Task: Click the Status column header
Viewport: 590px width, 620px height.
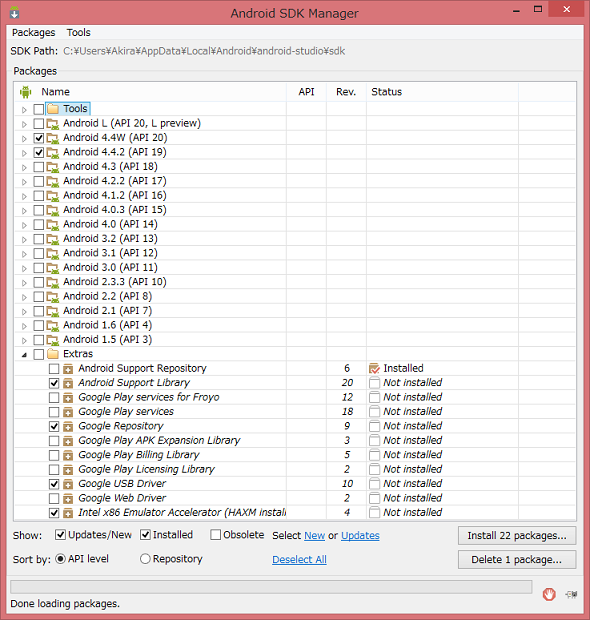Action: pos(442,92)
